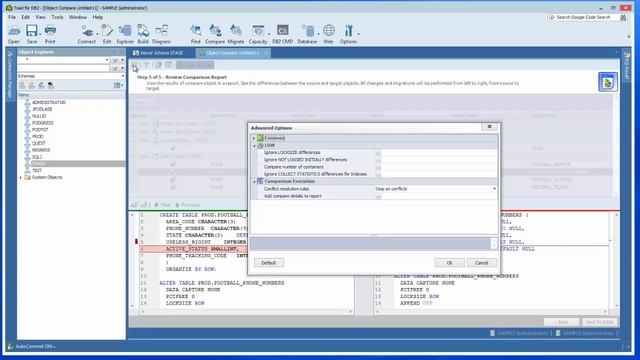
Task: Open the Object Explorer connection dropdown
Action: 107,60
